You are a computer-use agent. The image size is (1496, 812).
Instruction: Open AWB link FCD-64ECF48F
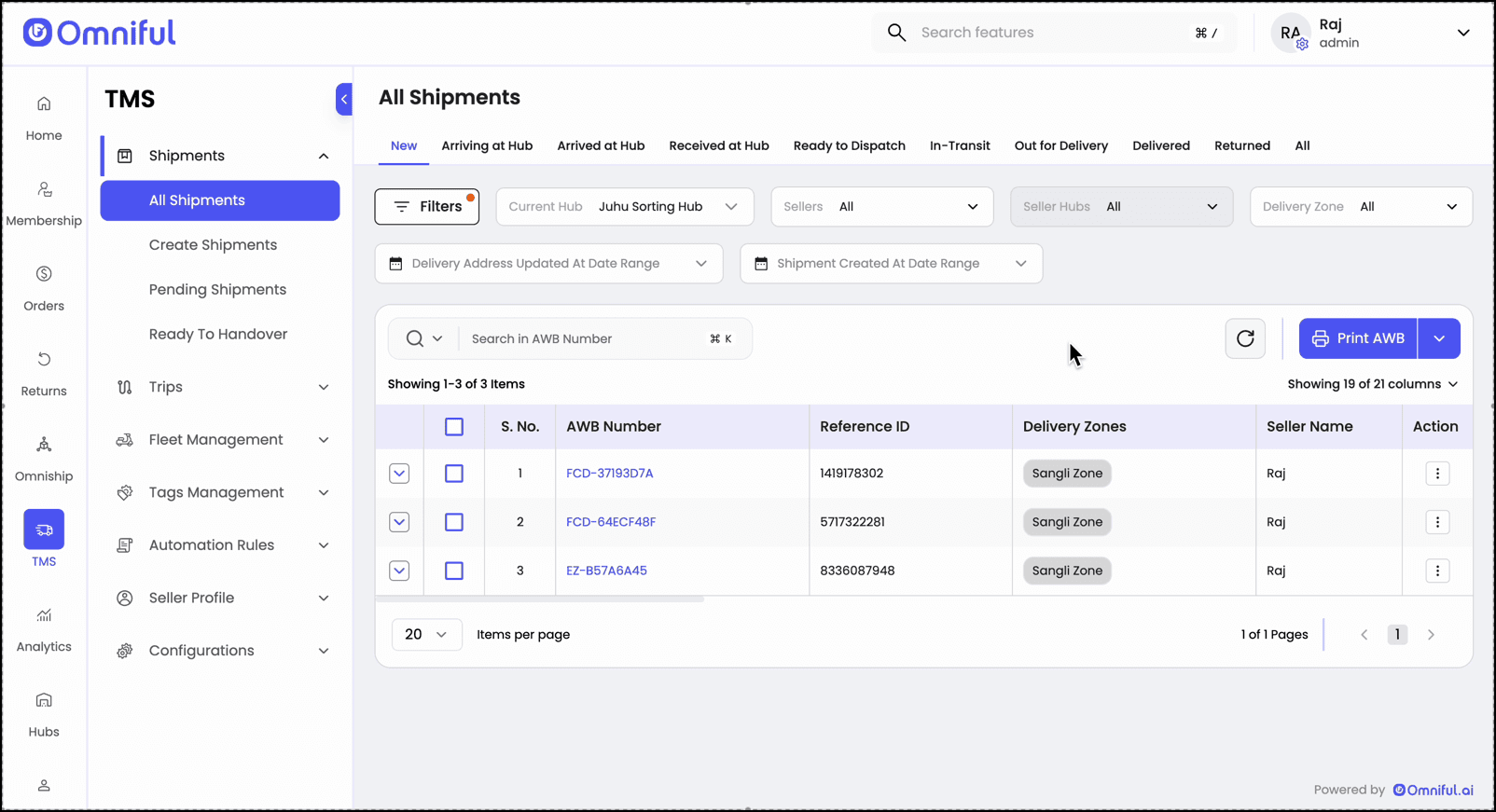coord(610,522)
